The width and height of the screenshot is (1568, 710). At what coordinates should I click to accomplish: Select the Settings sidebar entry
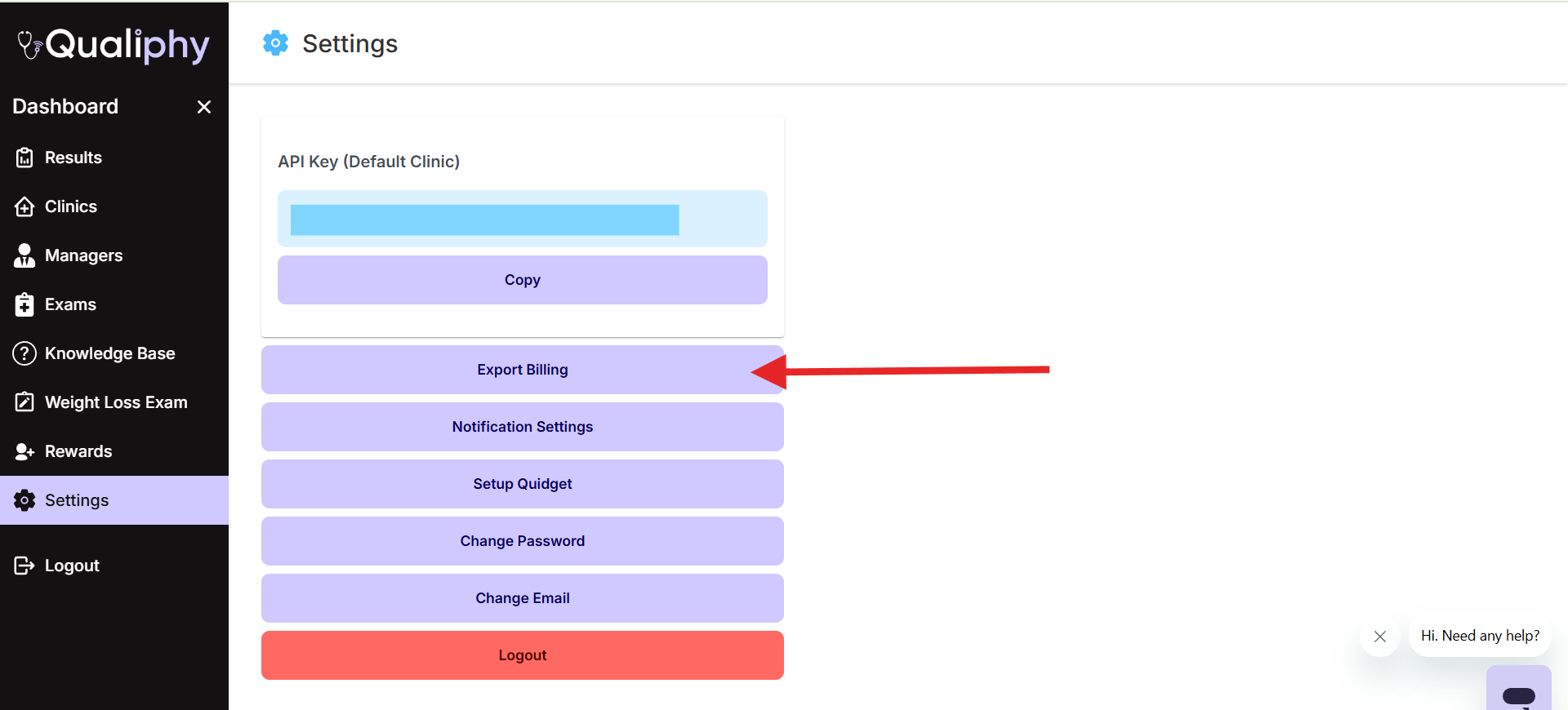pos(114,500)
